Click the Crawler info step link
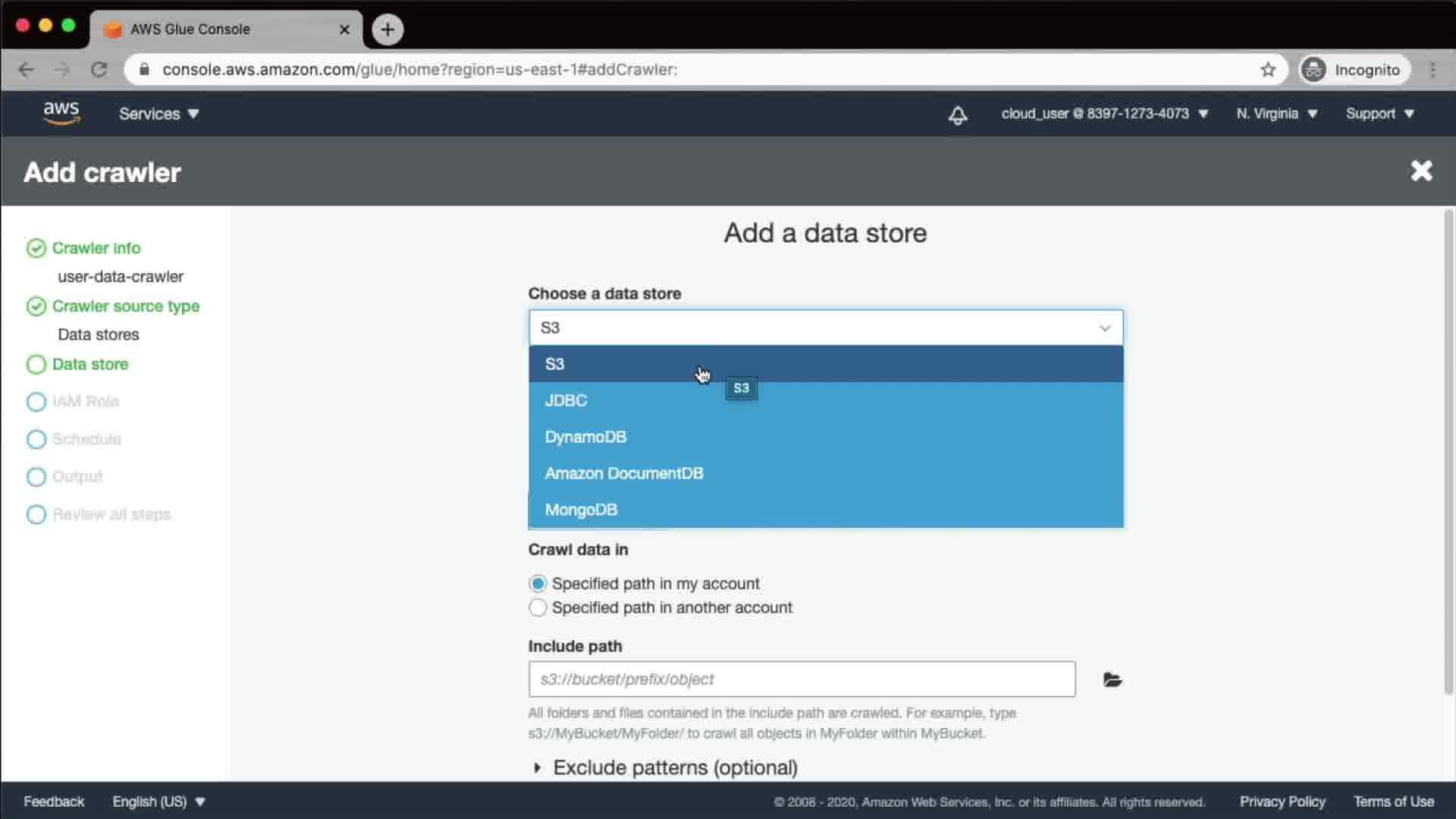This screenshot has width=1456, height=819. [96, 248]
